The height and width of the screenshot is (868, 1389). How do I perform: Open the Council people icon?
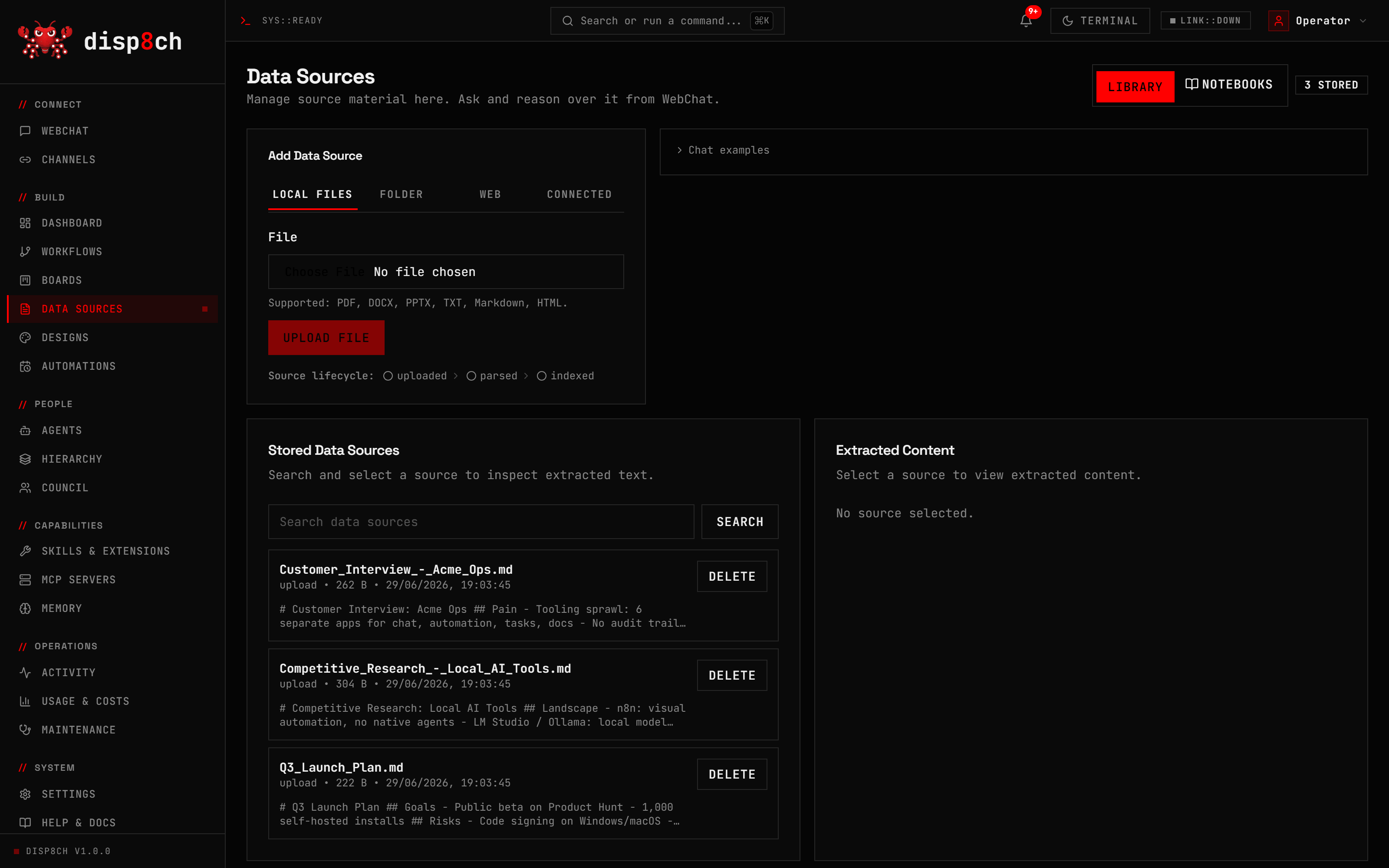point(25,488)
